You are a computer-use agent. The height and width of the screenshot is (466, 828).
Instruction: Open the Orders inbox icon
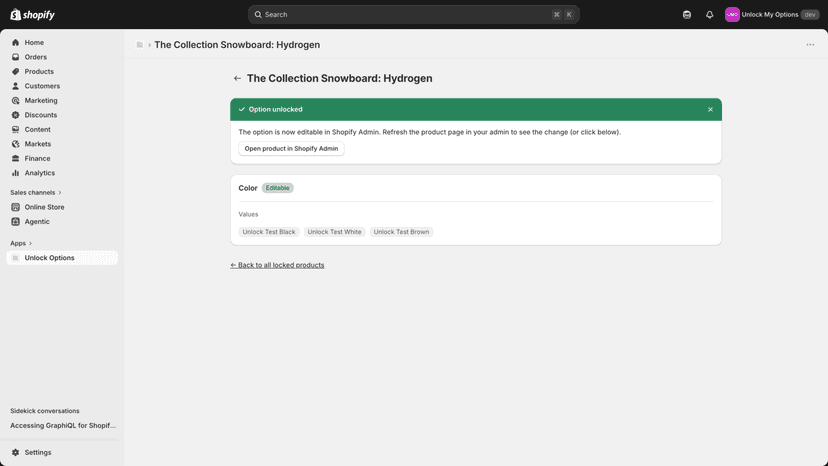pyautogui.click(x=15, y=57)
